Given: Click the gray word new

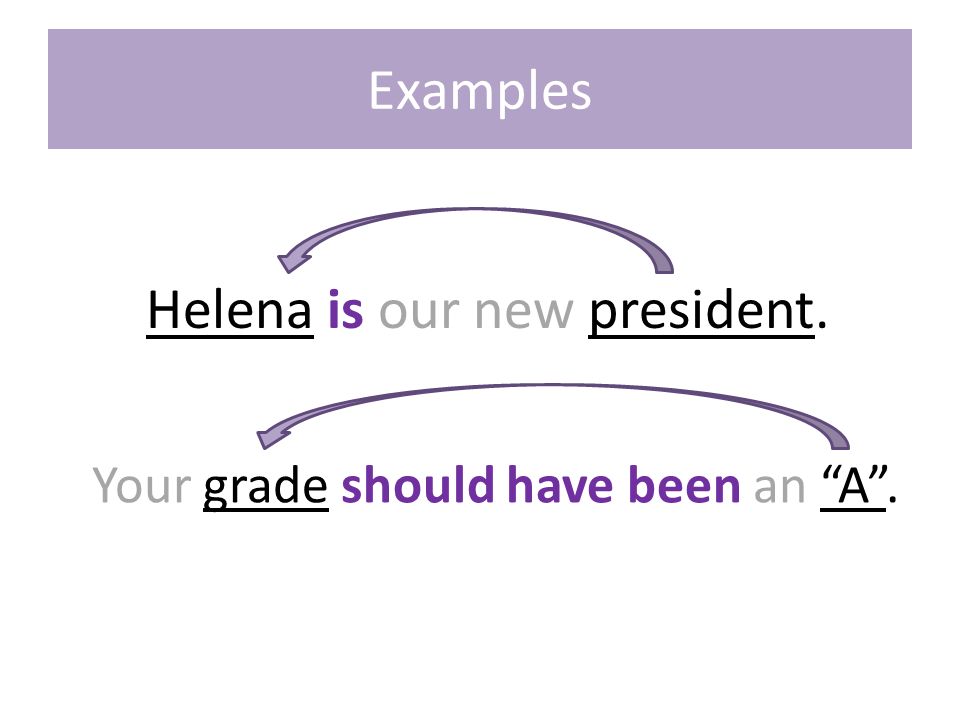Looking at the screenshot, I should 524,313.
